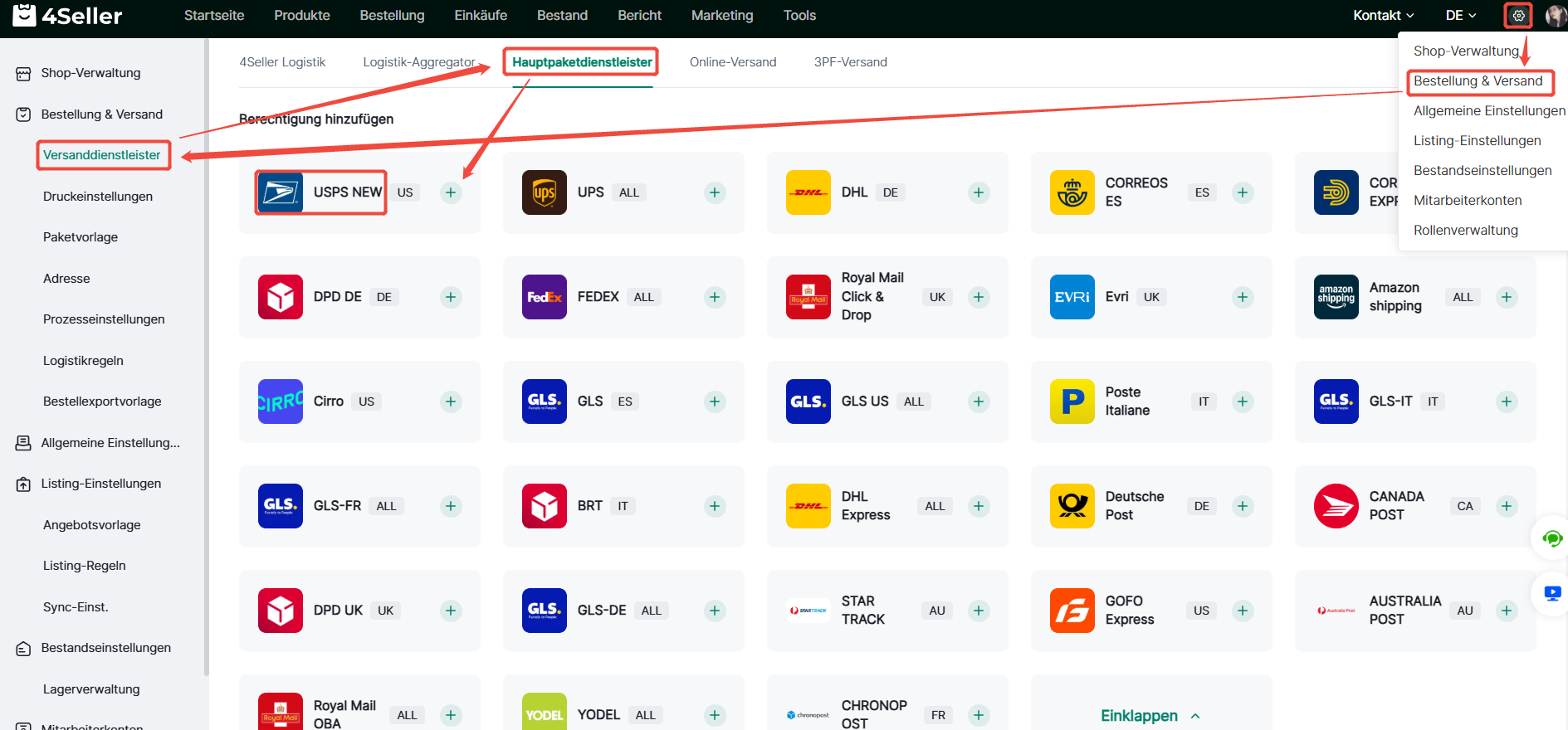
Task: Click the USPS logo thumbnail
Action: [281, 192]
